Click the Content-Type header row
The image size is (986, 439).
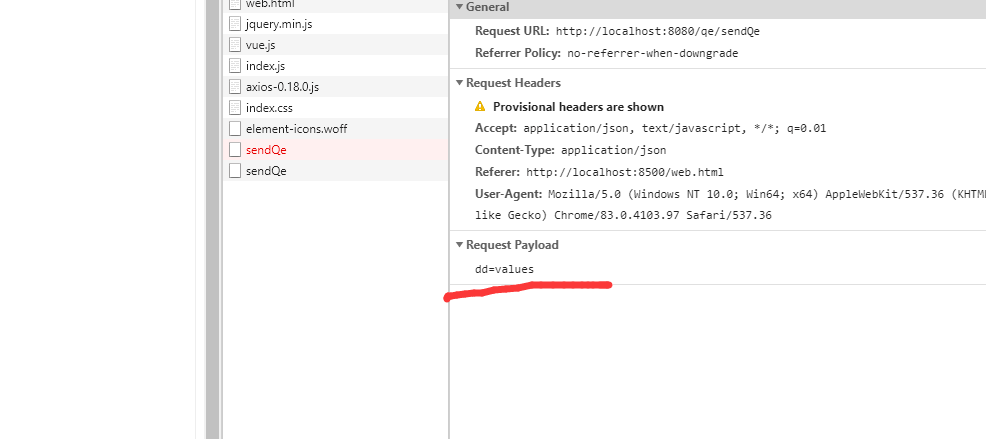pyautogui.click(x=570, y=150)
